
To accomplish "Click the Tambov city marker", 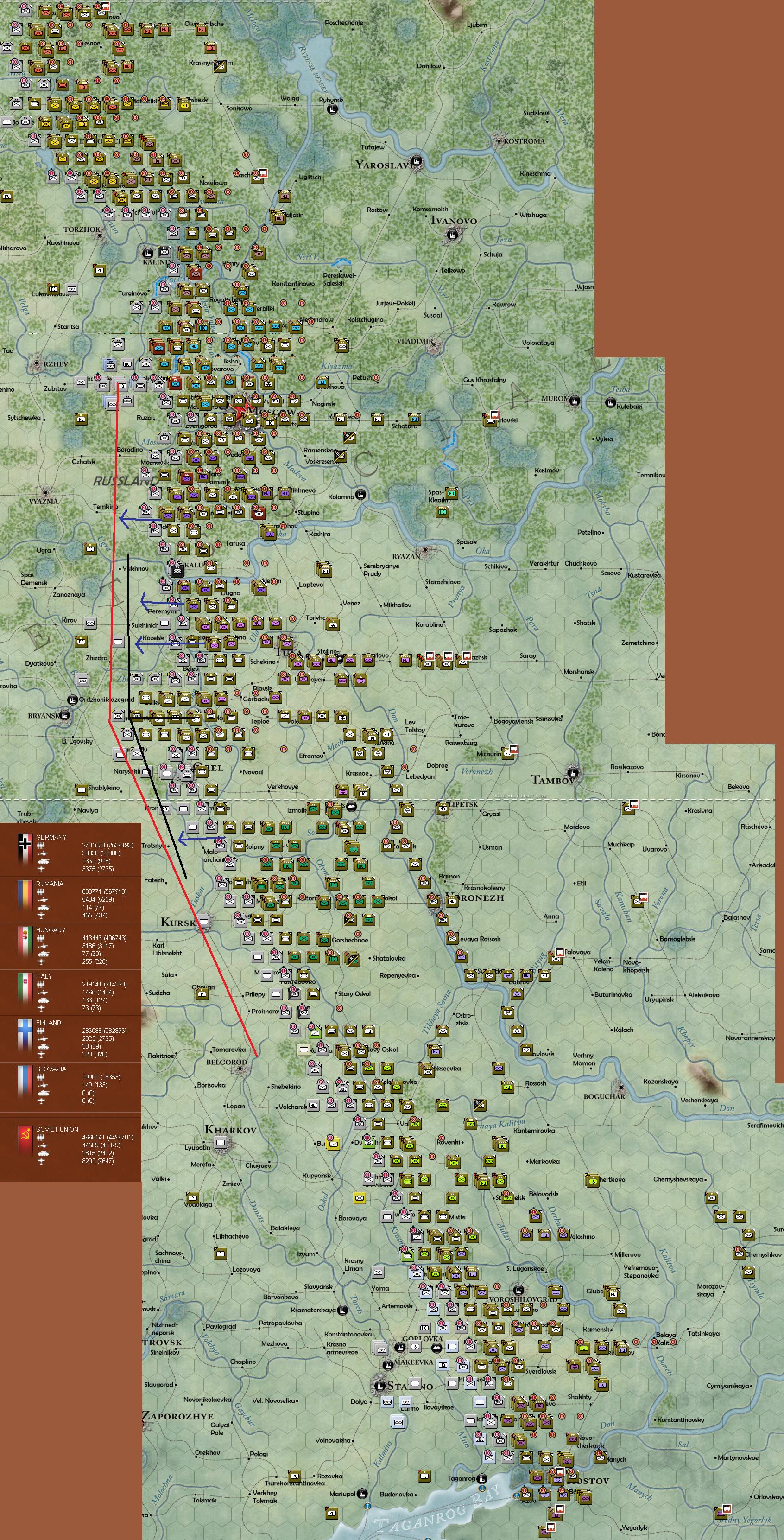I will (572, 772).
